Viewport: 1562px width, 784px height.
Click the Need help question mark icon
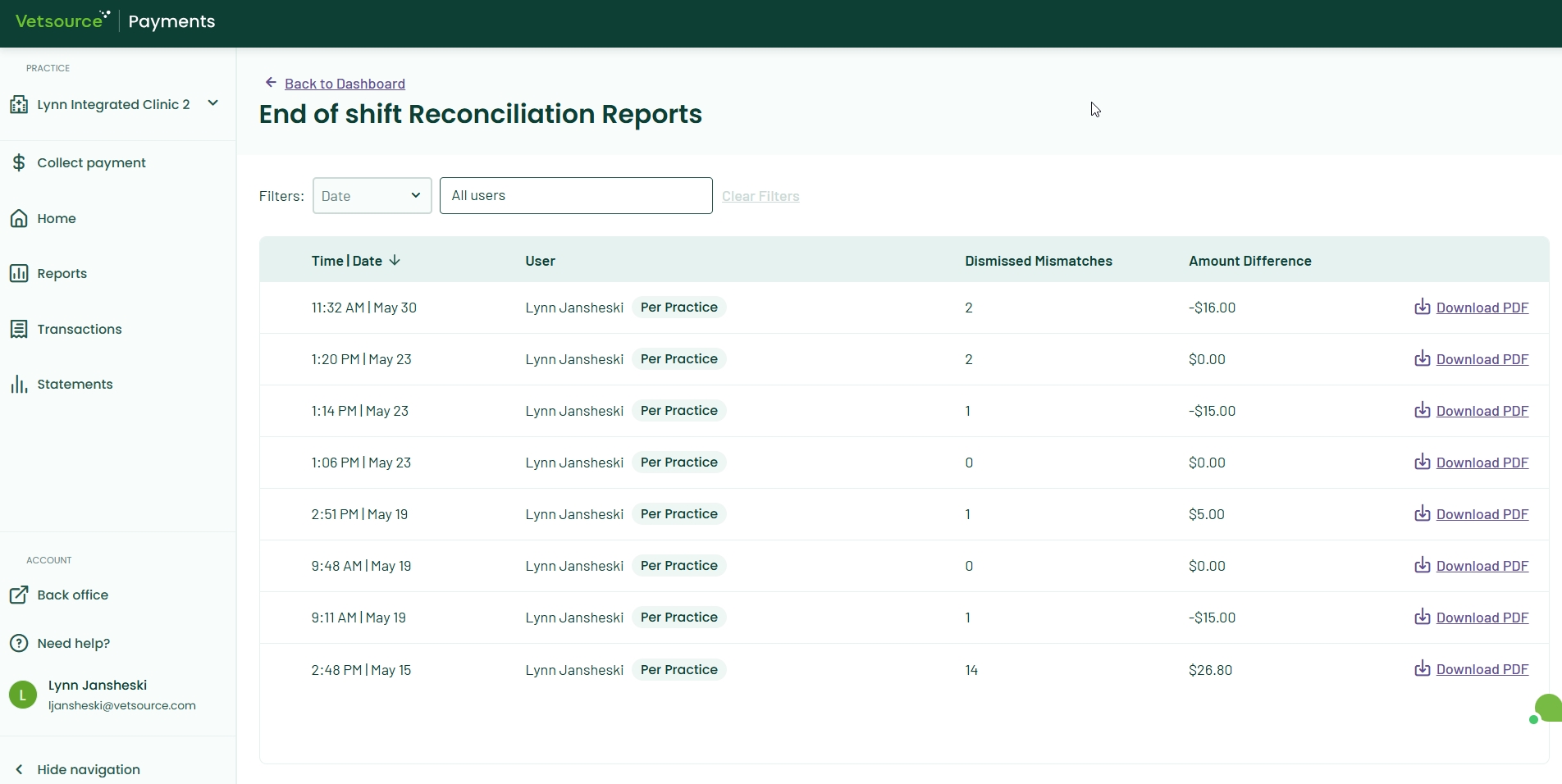pos(19,643)
